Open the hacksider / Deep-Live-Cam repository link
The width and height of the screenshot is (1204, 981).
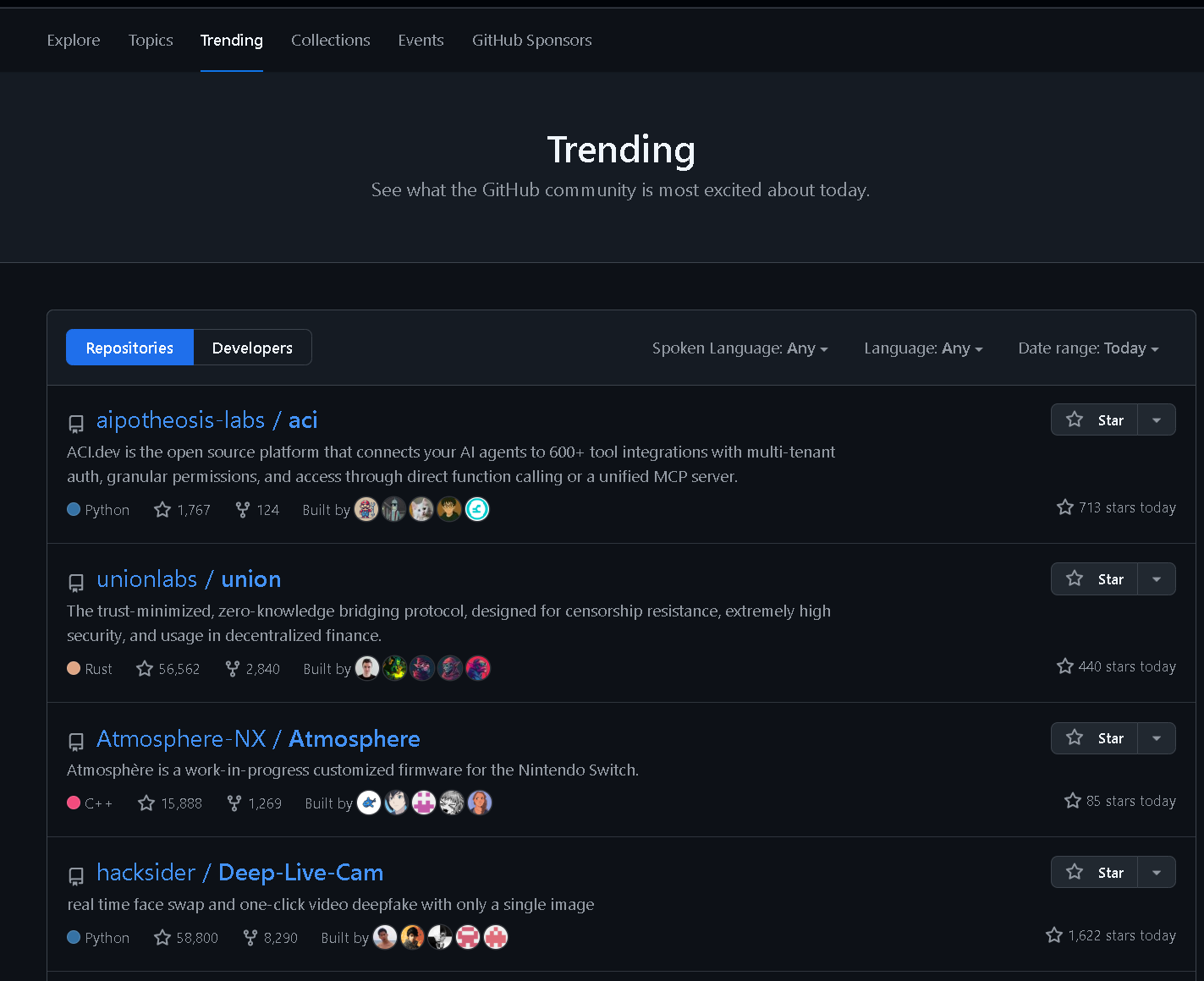click(240, 872)
